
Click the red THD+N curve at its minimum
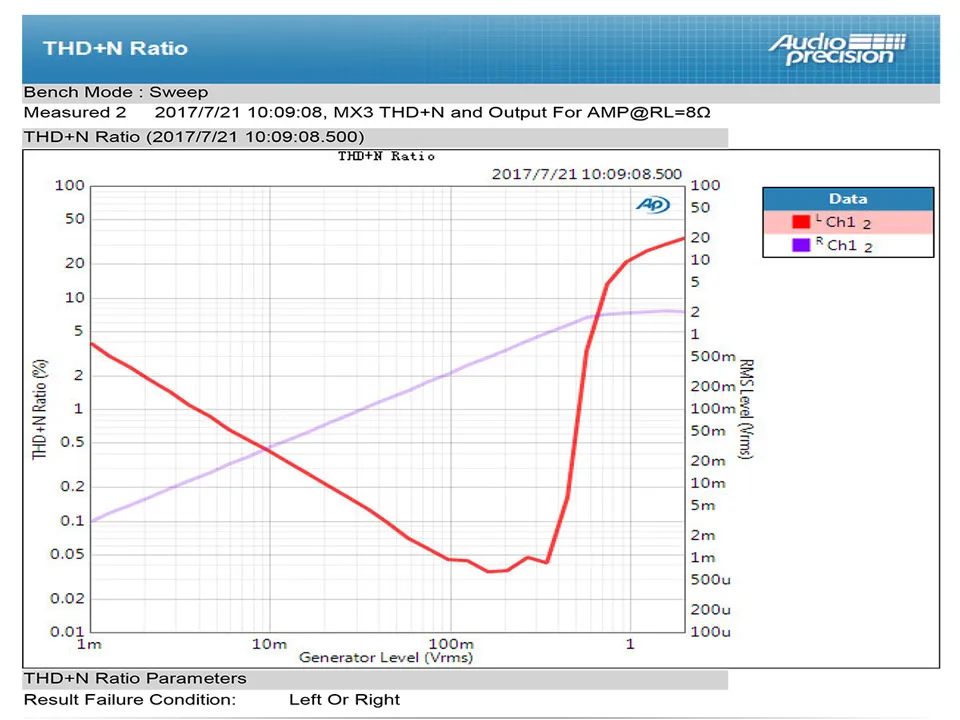[x=489, y=571]
